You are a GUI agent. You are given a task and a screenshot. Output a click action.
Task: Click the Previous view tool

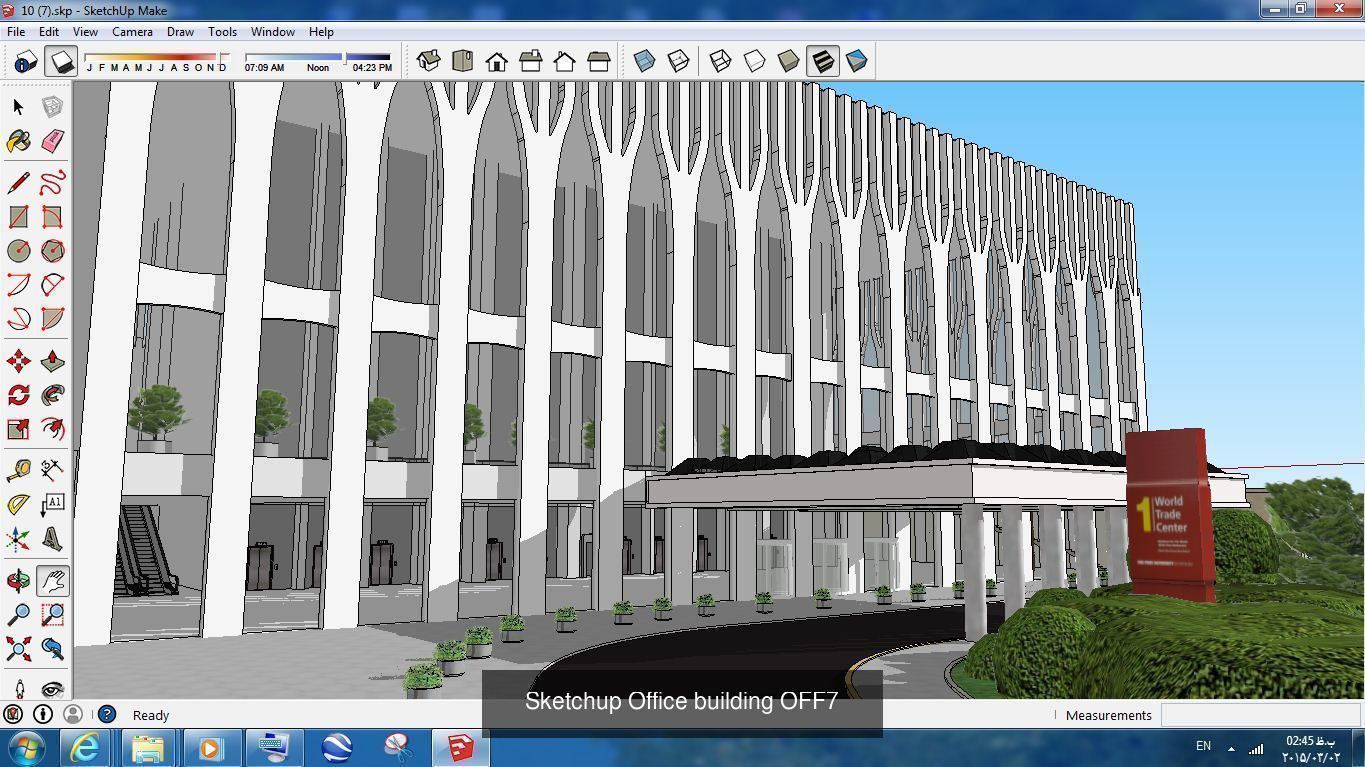coord(52,649)
